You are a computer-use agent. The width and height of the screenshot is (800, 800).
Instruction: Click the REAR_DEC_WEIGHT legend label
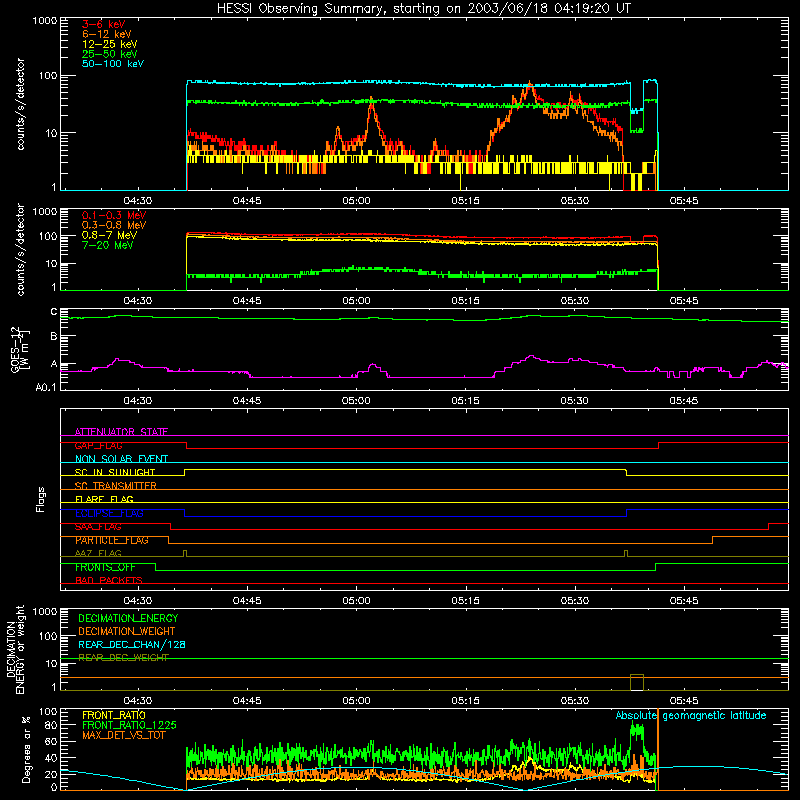coord(123,658)
